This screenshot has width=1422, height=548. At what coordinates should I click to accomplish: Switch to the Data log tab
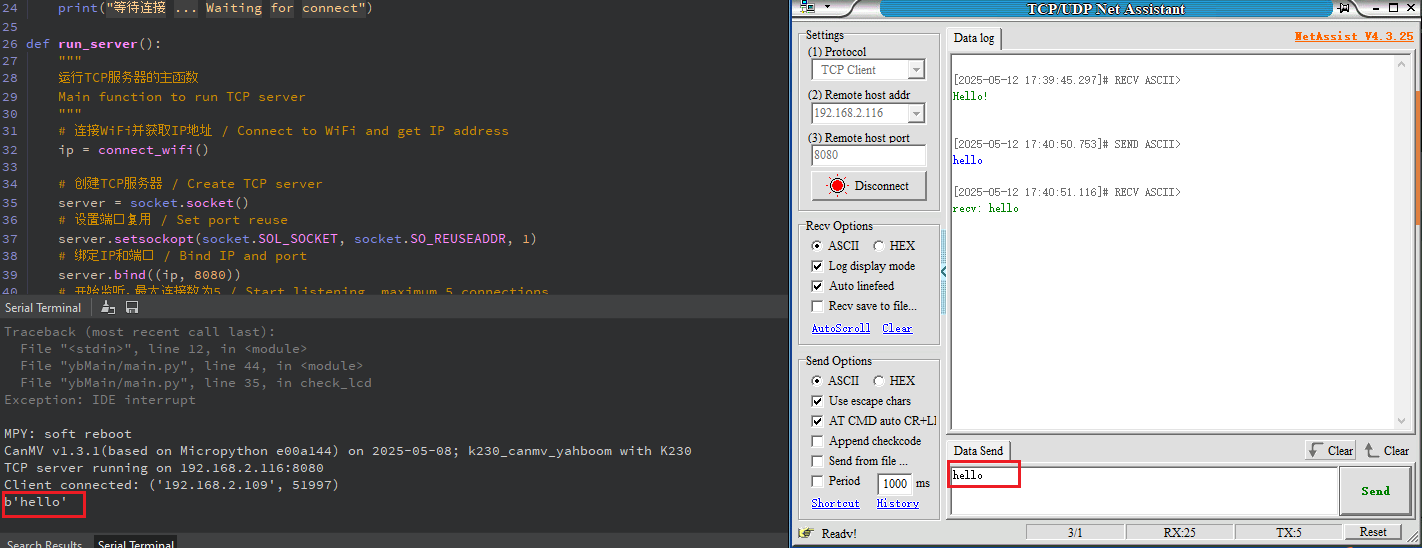coord(974,38)
